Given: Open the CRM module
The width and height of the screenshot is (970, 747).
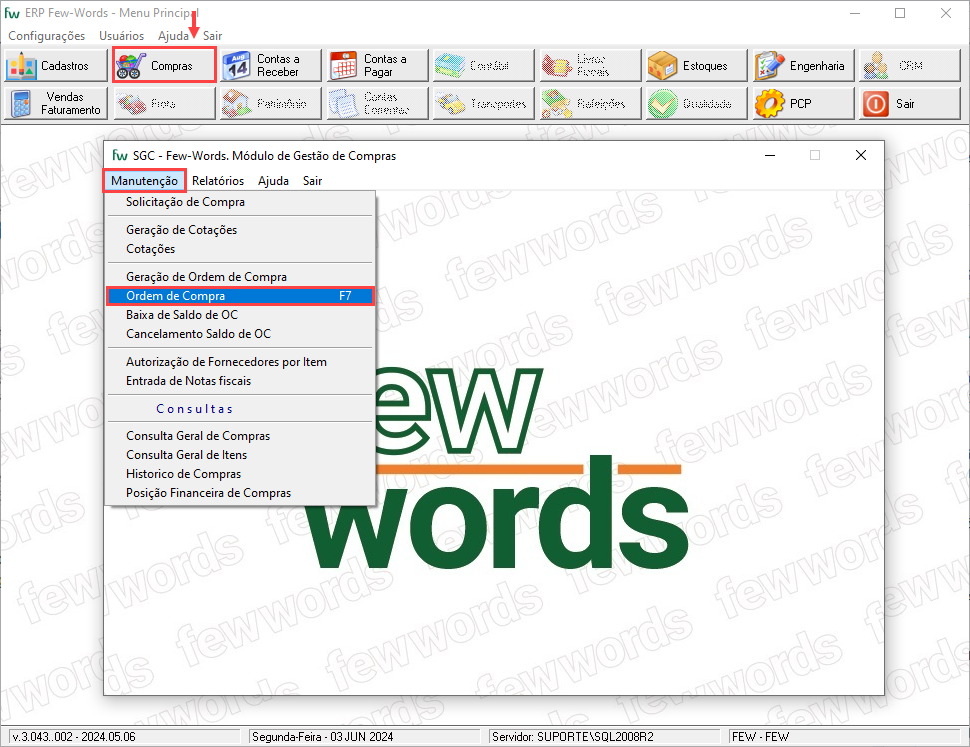Looking at the screenshot, I should click(x=910, y=66).
